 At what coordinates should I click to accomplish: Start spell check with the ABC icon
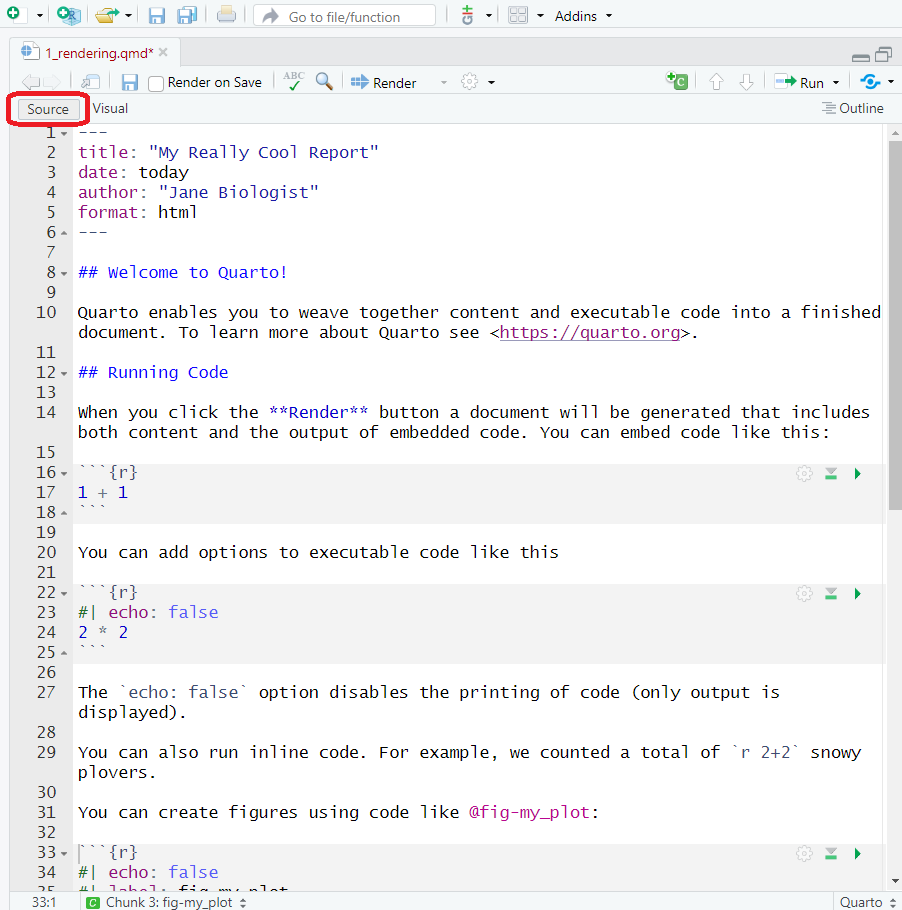click(292, 81)
